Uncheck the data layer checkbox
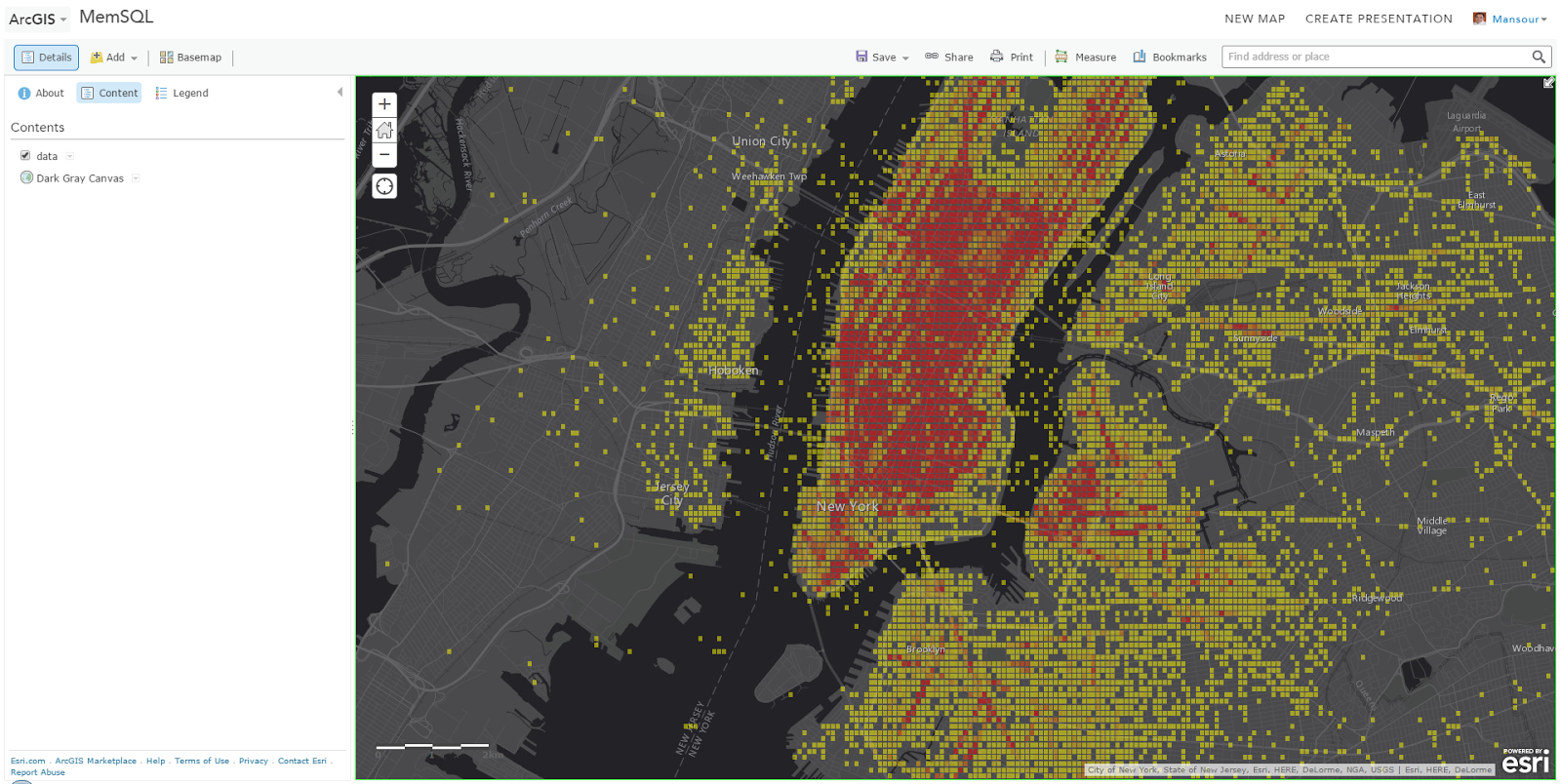The height and width of the screenshot is (784, 1561). pyautogui.click(x=25, y=155)
